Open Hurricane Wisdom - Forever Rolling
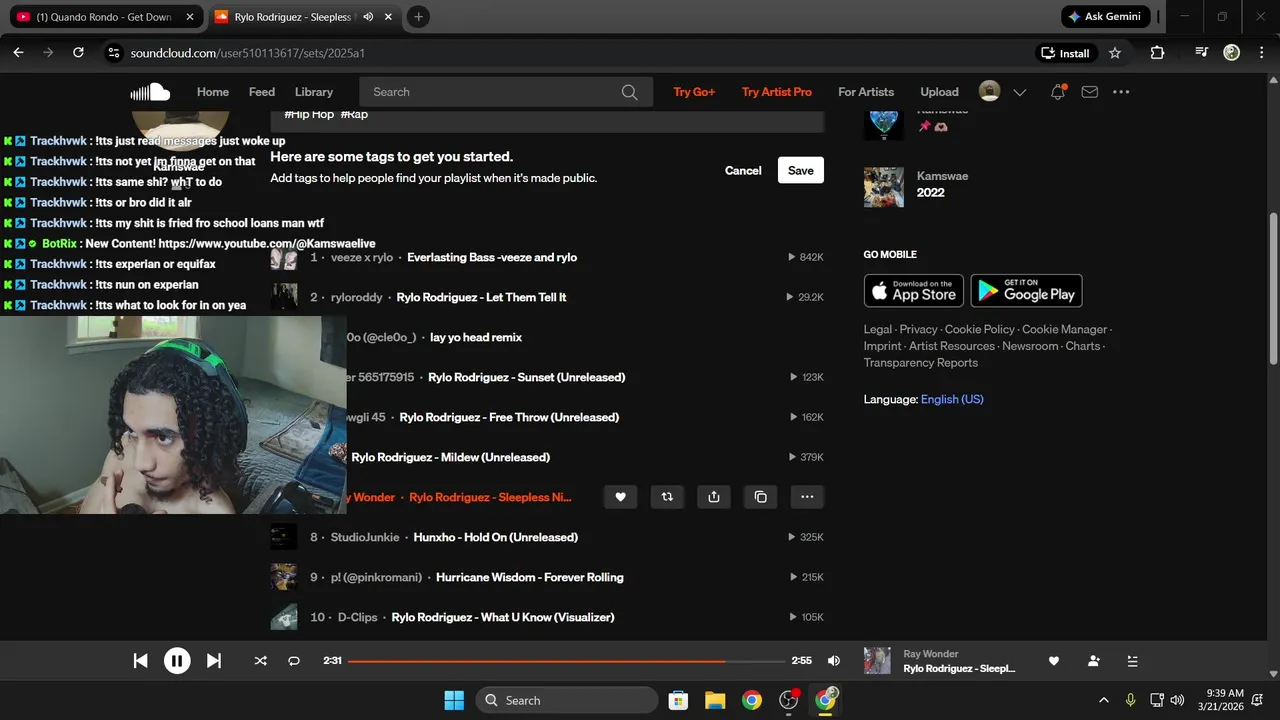 pyautogui.click(x=530, y=577)
